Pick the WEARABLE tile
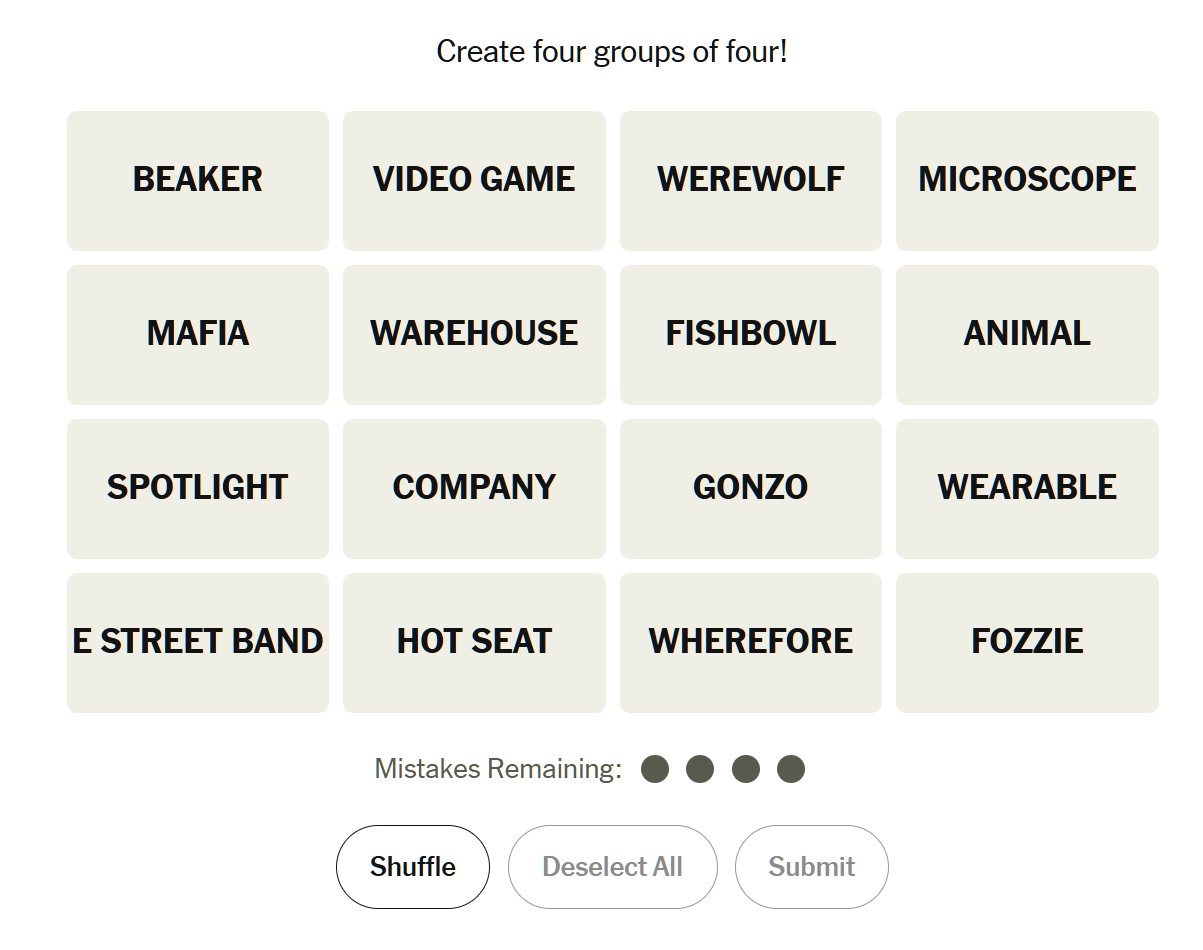Viewport: 1203px width, 950px height. [1027, 488]
